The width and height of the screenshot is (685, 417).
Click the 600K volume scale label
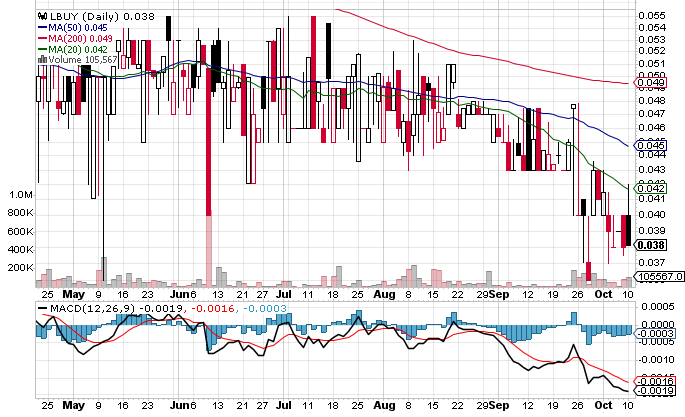point(20,231)
